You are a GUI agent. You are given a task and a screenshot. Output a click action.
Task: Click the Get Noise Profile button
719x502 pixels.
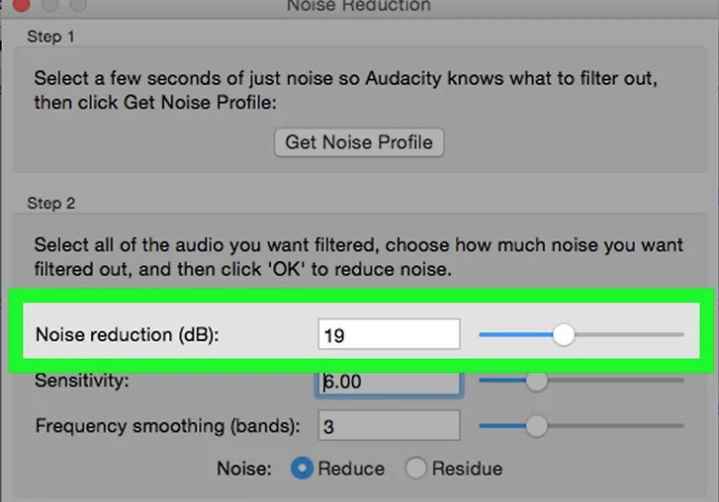pos(359,143)
